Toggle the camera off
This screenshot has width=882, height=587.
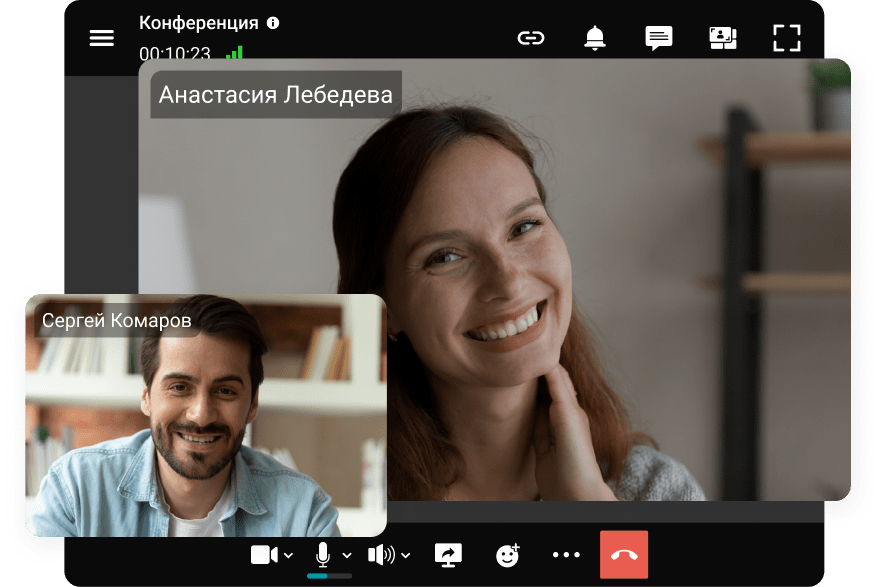click(263, 553)
